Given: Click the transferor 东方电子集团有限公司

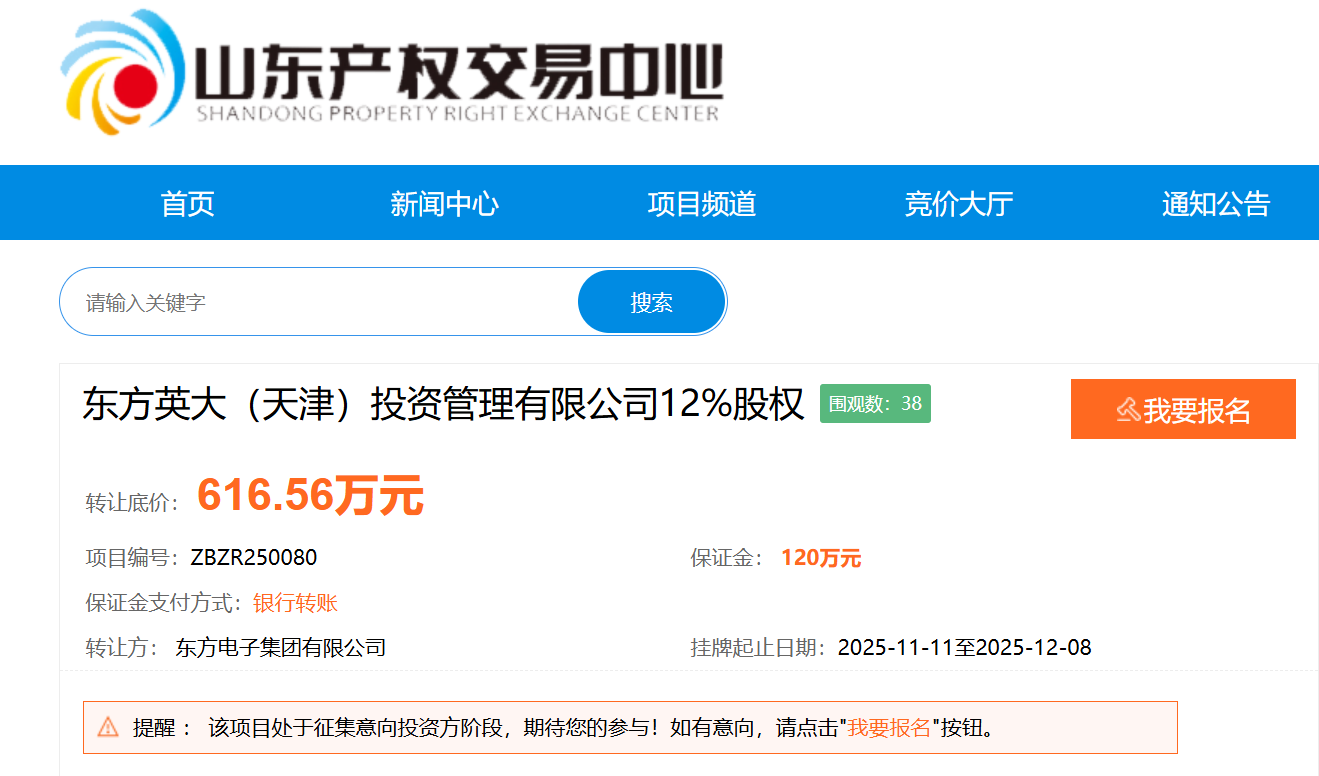Looking at the screenshot, I should click(x=281, y=647).
